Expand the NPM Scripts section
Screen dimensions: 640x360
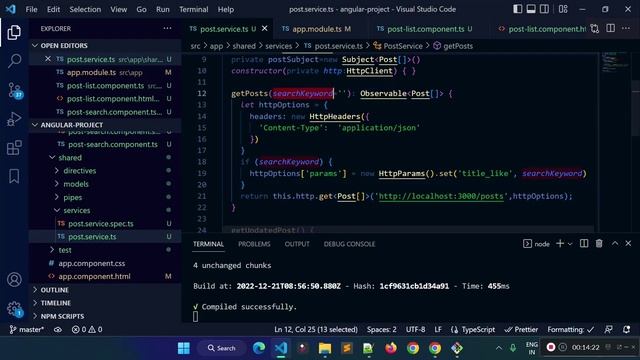coord(105,316)
